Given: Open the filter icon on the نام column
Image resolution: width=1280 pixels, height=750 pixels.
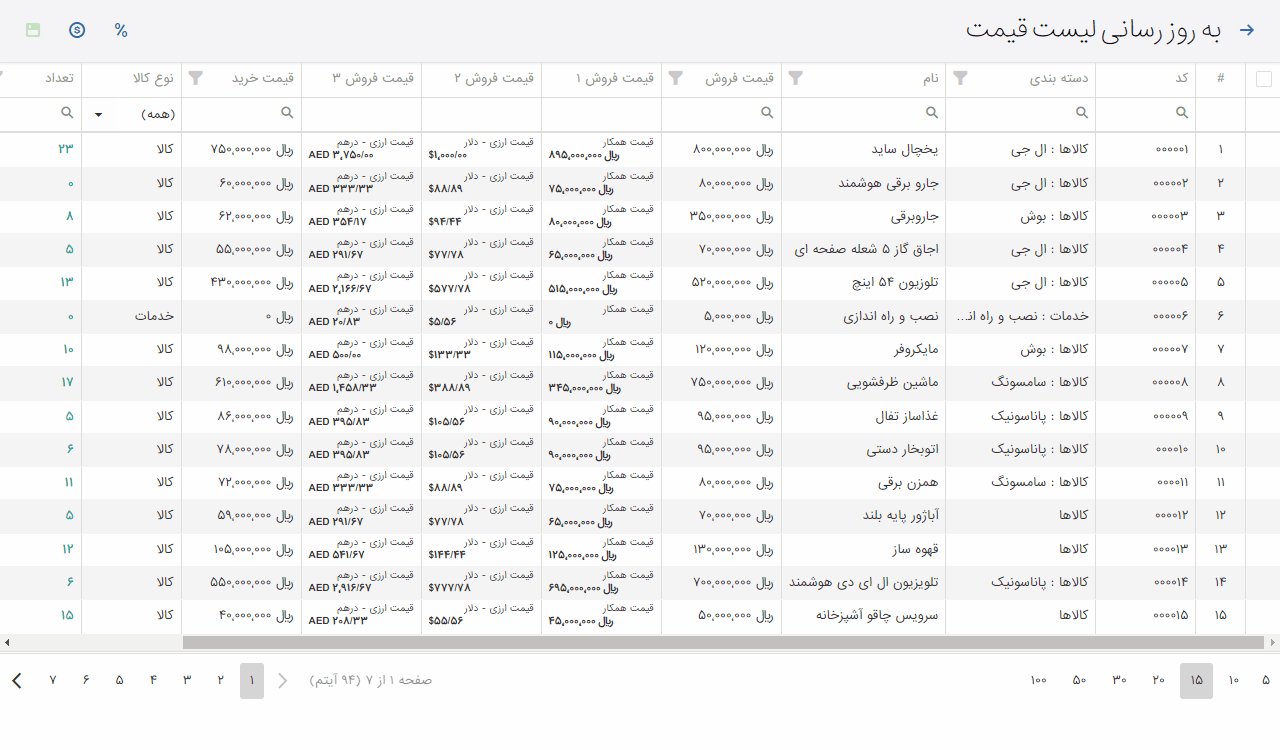Looking at the screenshot, I should pyautogui.click(x=796, y=78).
